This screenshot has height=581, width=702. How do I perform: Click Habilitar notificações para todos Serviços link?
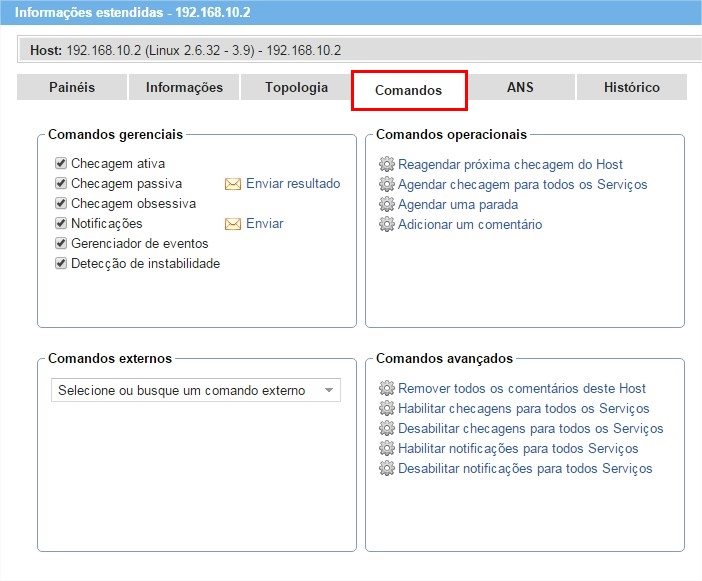[517, 448]
